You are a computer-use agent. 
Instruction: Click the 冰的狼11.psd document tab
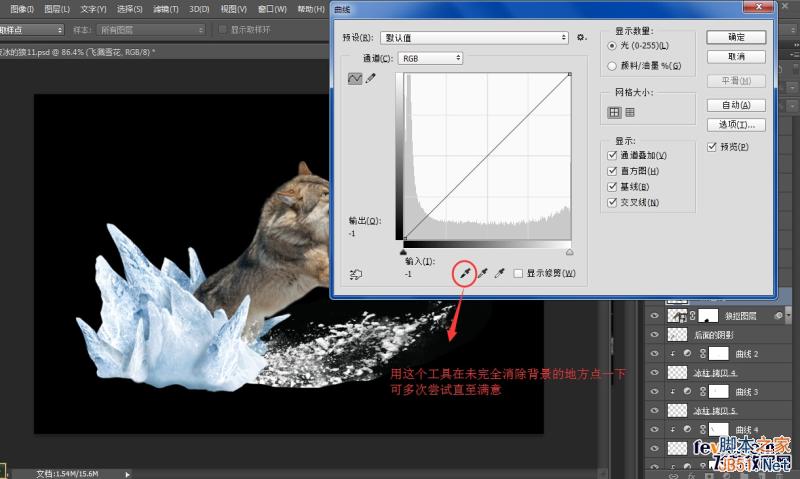point(78,52)
